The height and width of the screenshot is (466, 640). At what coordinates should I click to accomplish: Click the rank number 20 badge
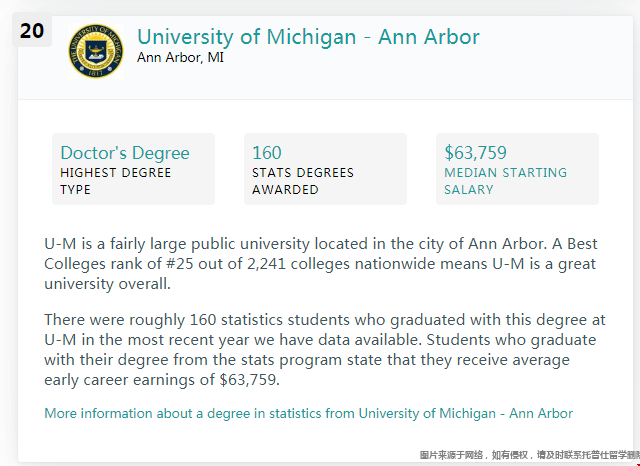click(32, 31)
